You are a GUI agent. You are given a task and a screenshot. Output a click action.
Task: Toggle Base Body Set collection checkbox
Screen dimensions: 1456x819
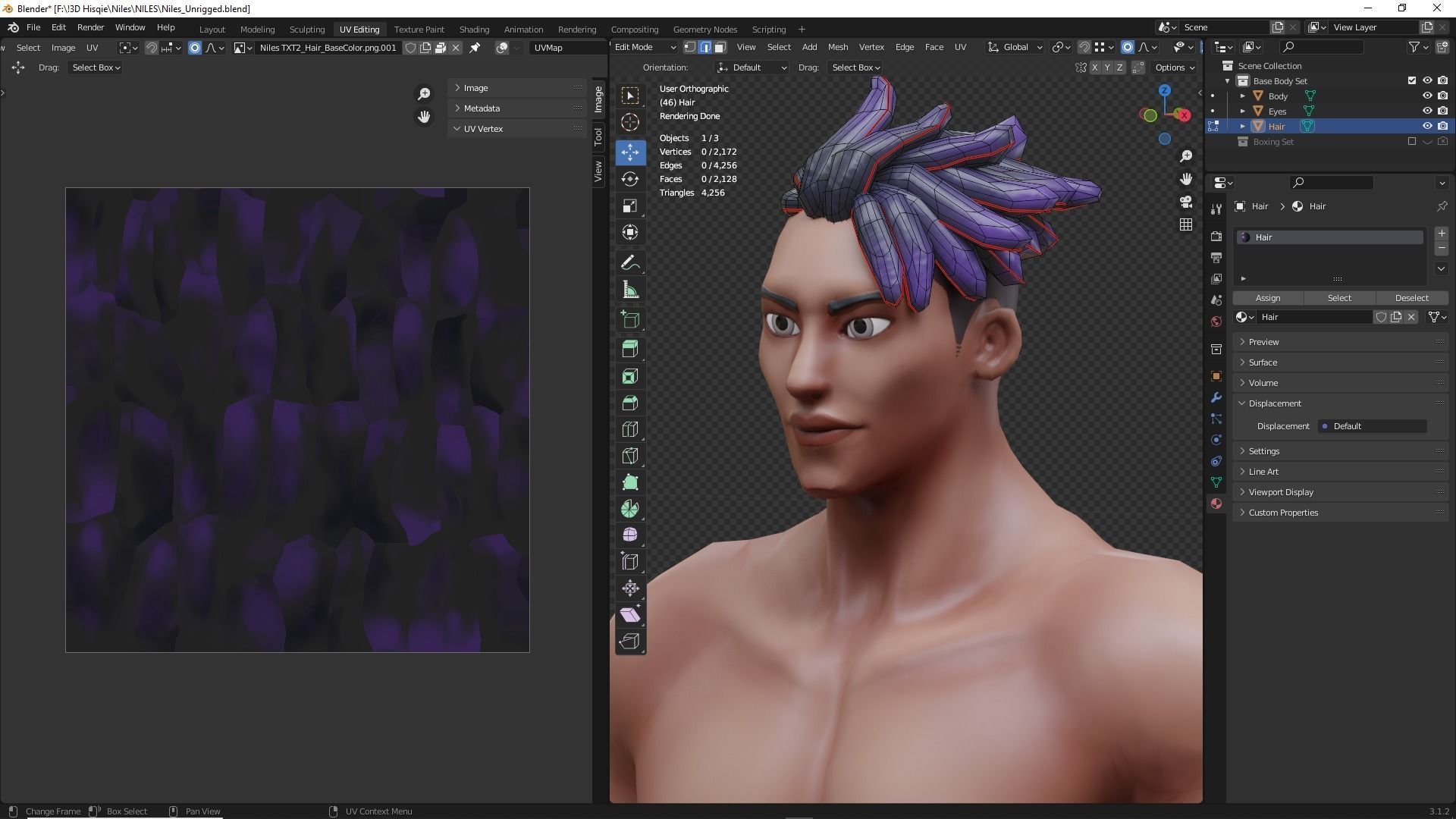click(1411, 80)
